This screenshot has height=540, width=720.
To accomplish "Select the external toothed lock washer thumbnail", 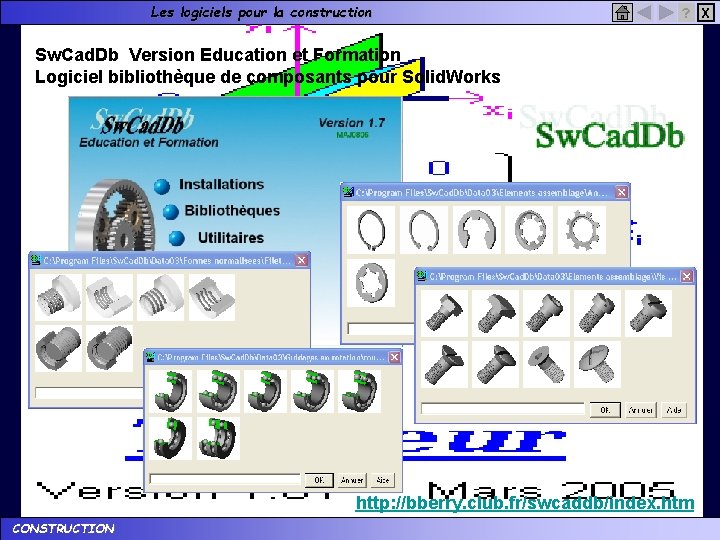I will (582, 230).
